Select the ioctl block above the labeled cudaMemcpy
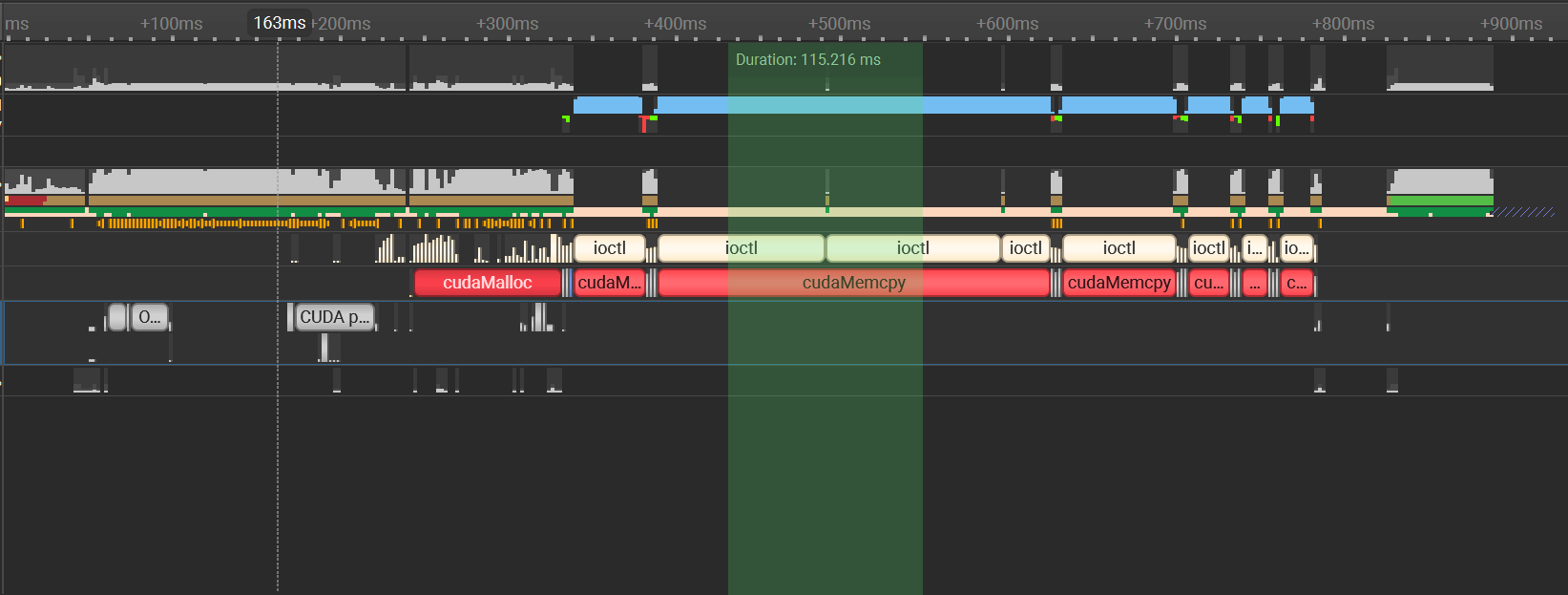Screen dimensions: 1568x595 tap(1119, 248)
